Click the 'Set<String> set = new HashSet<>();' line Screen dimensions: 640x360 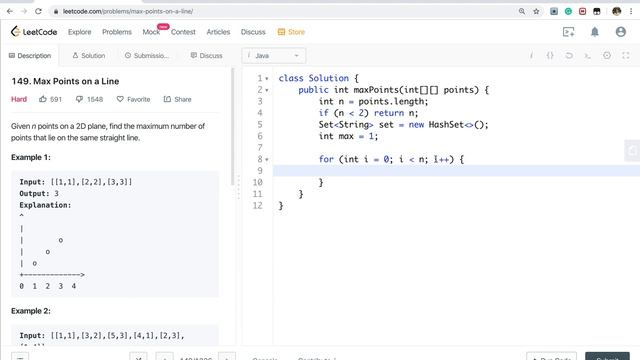403,124
